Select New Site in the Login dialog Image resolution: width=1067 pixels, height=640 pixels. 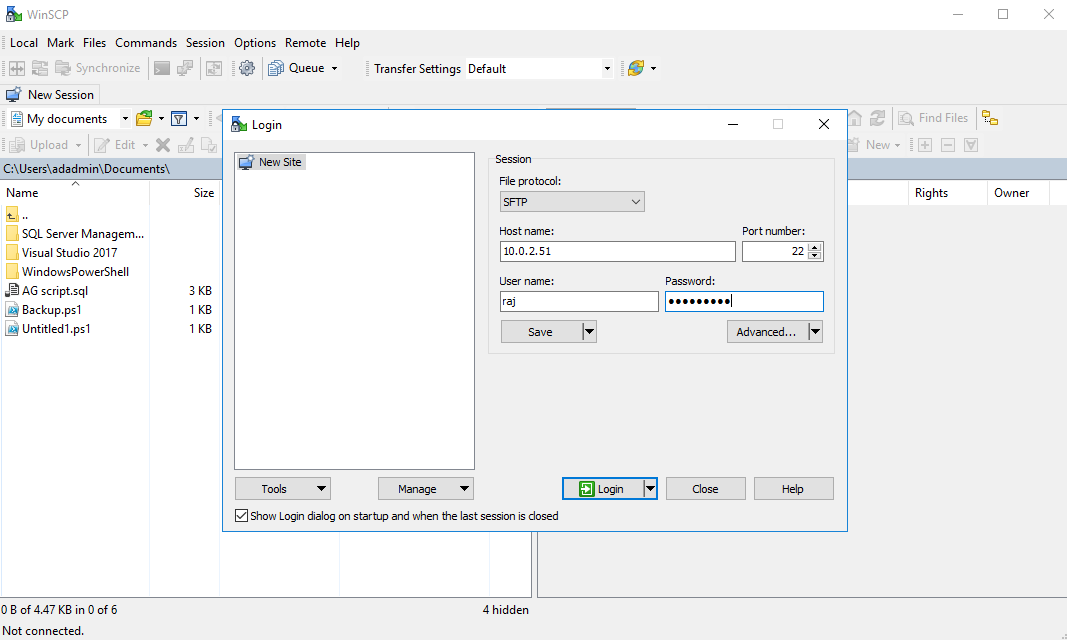pyautogui.click(x=271, y=162)
